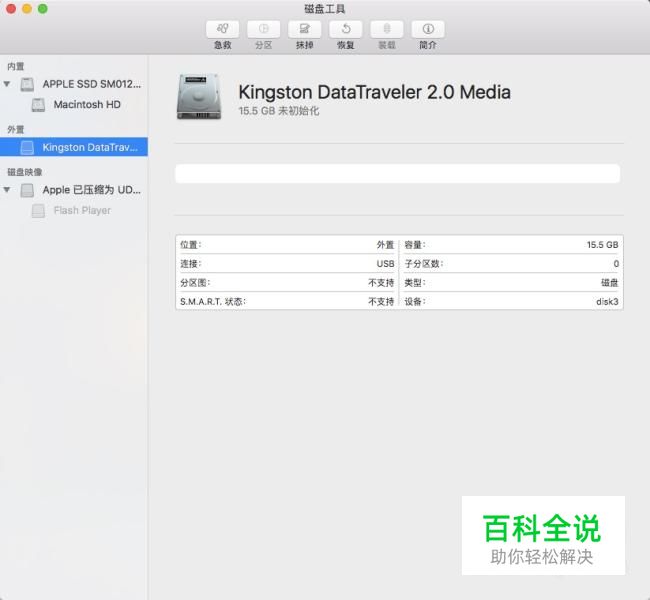This screenshot has width=650, height=600.
Task: Click the 15.5 GB 未初始化 subtitle
Action: pyautogui.click(x=279, y=111)
